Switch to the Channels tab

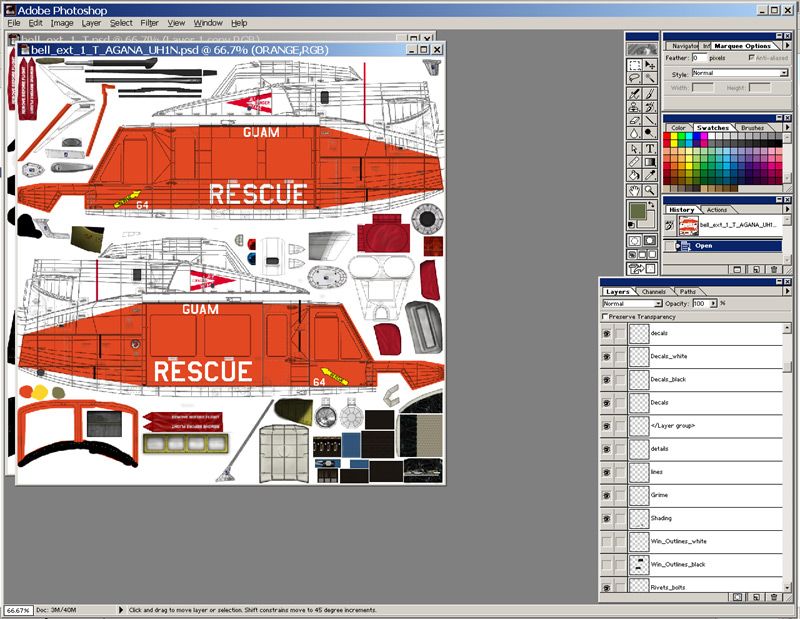tap(654, 291)
